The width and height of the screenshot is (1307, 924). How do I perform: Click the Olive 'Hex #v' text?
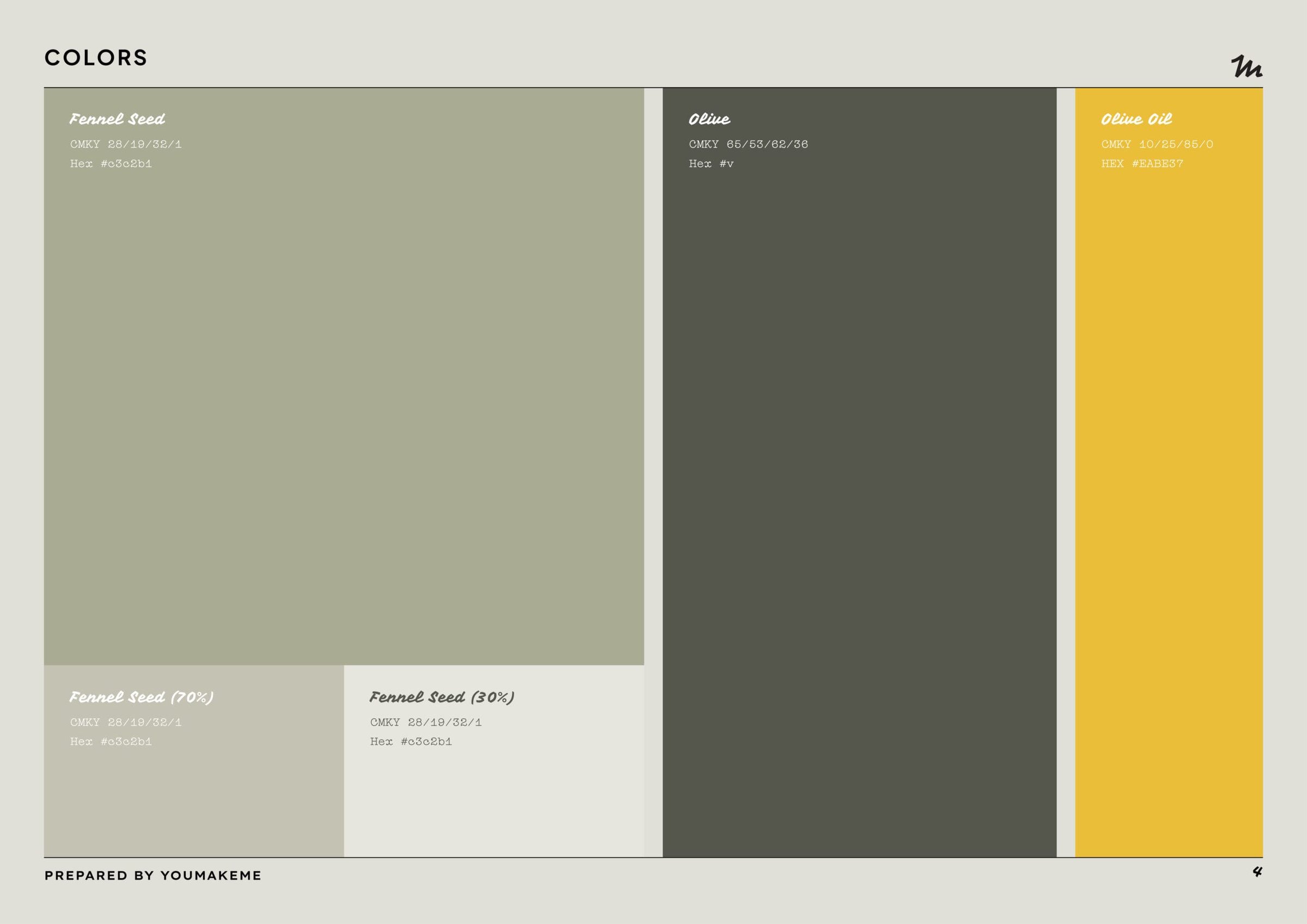tap(711, 164)
